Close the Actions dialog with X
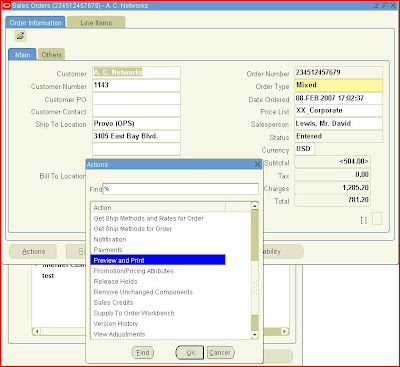 tap(257, 164)
